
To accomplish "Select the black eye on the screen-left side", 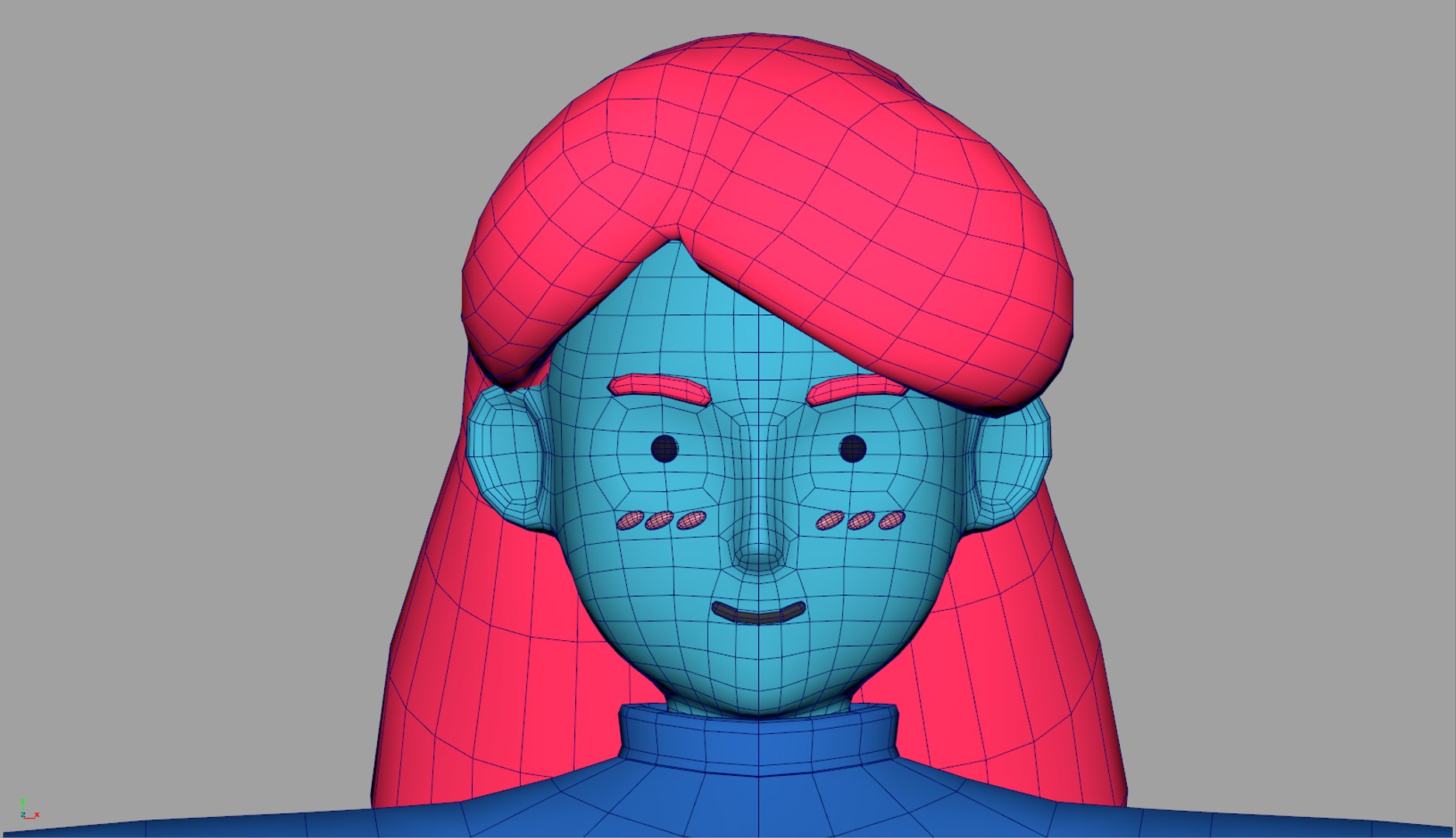I will pyautogui.click(x=664, y=448).
